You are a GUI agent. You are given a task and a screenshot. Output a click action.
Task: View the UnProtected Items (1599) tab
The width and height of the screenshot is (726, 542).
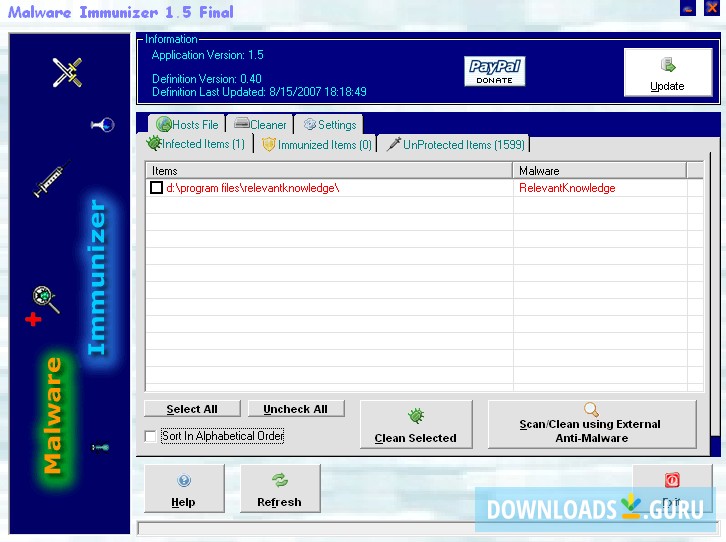click(456, 144)
